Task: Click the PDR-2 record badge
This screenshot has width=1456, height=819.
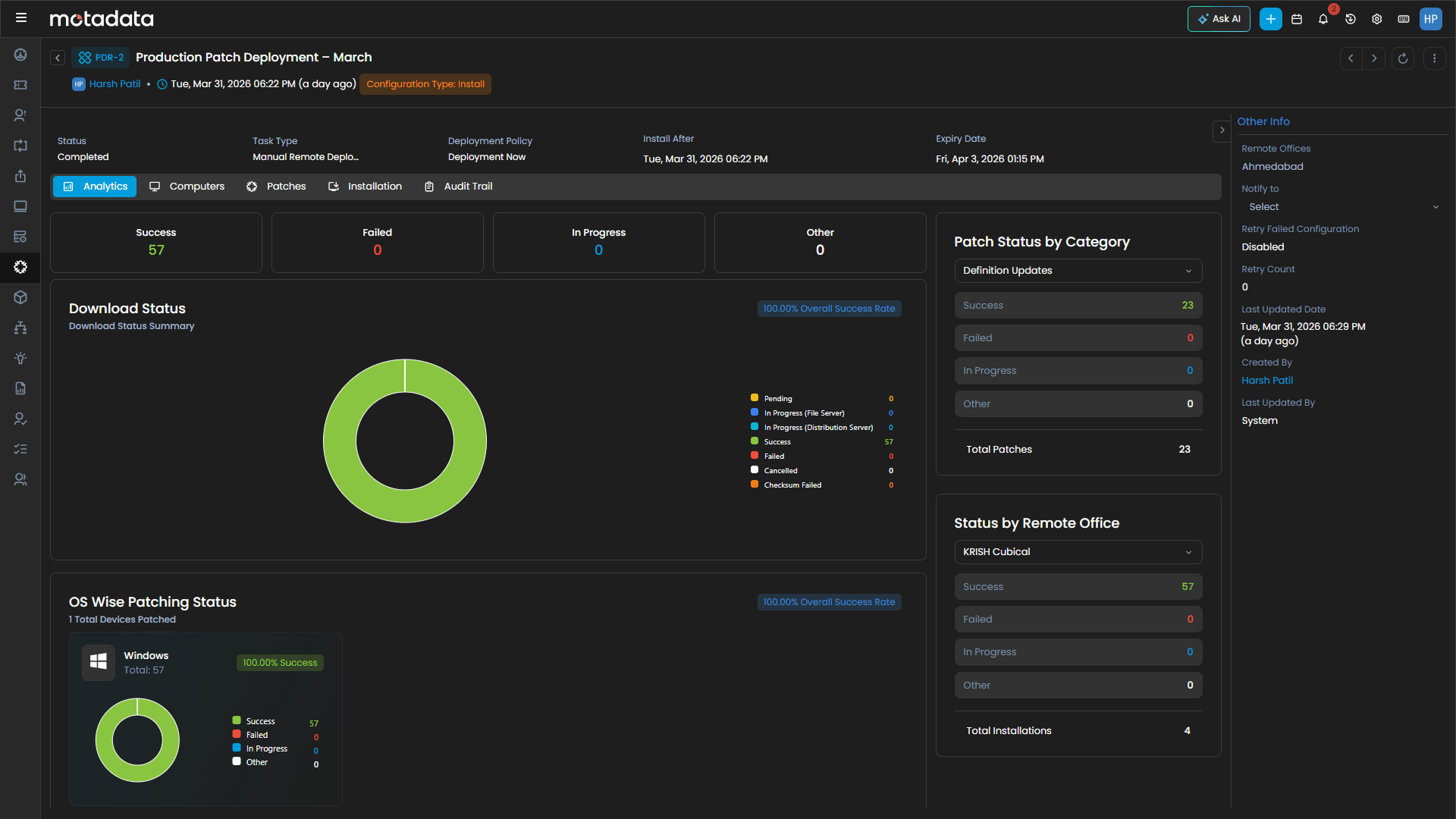Action: coord(100,57)
